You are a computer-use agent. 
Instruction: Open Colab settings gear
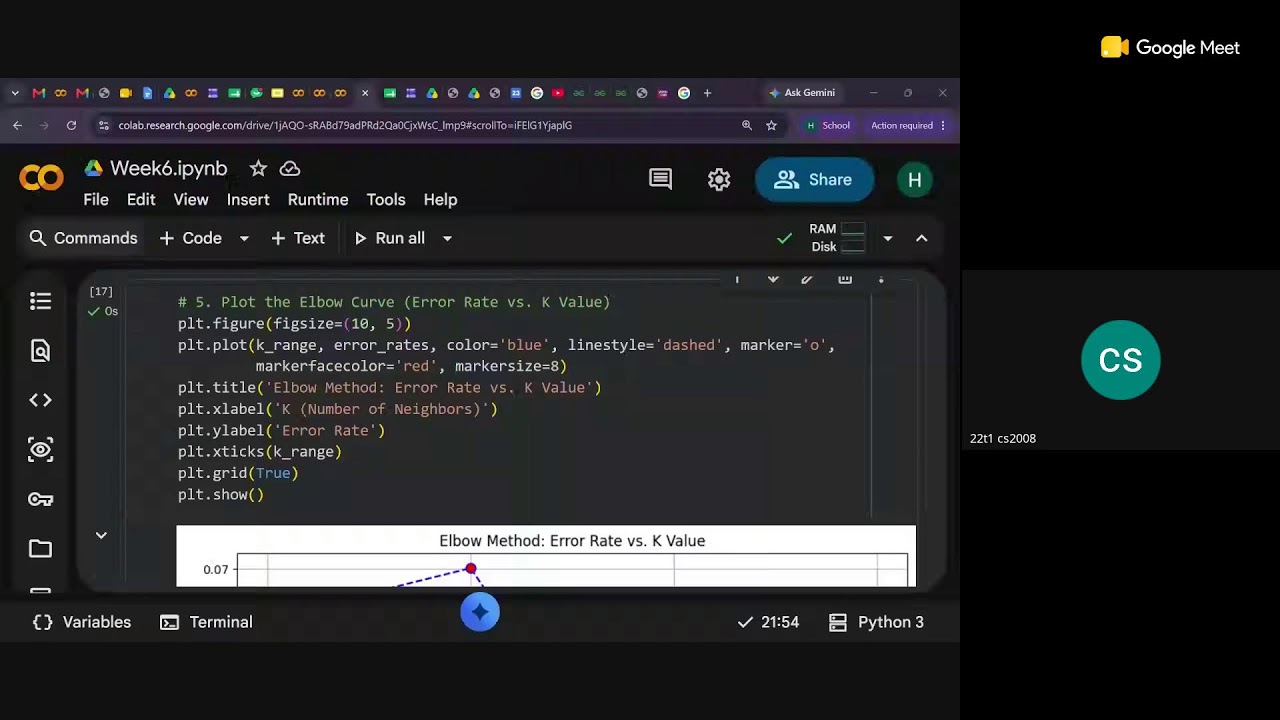tap(719, 179)
